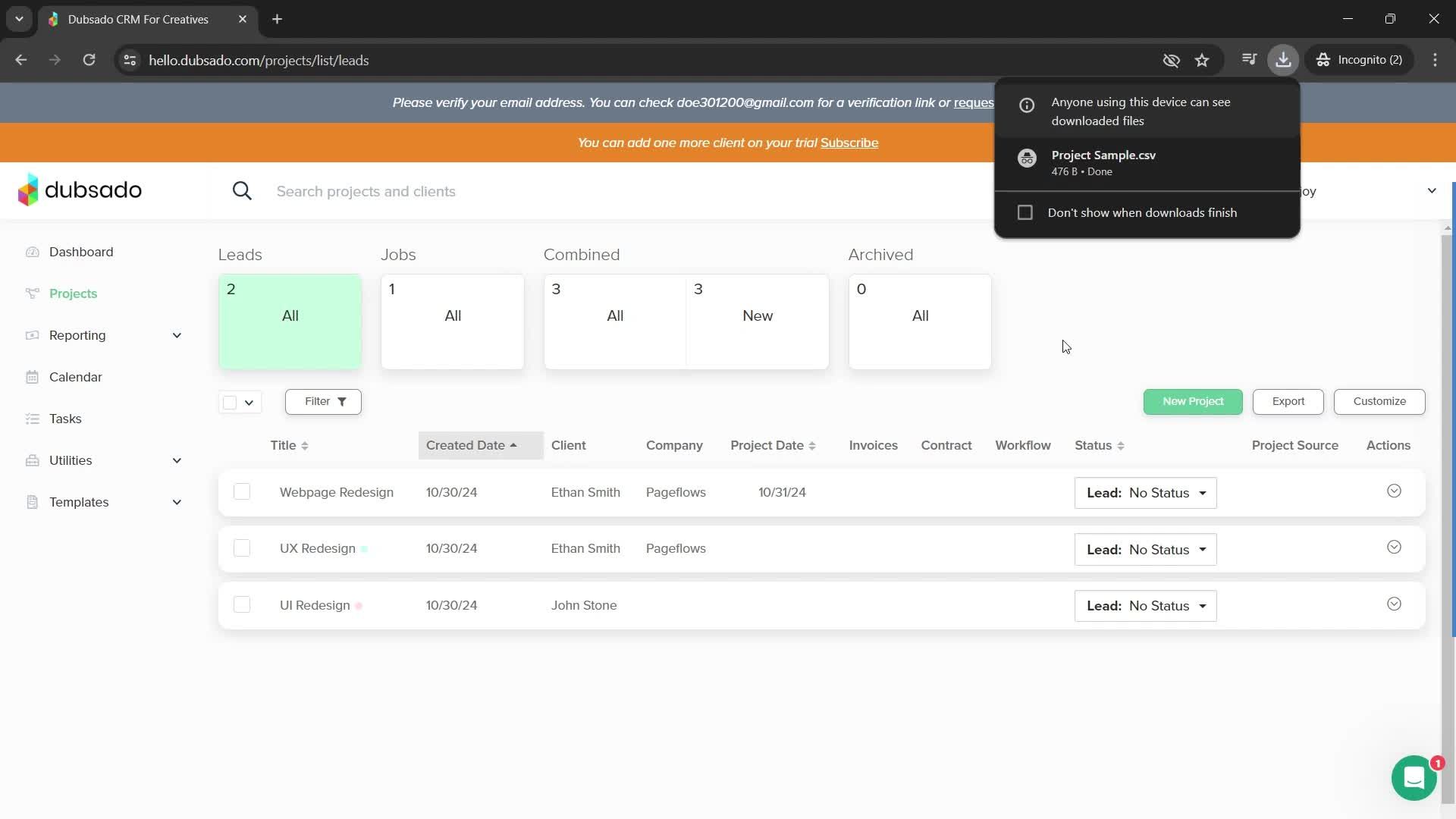Click the 10/31/24 project date cell
The image size is (1456, 819).
pos(782,492)
